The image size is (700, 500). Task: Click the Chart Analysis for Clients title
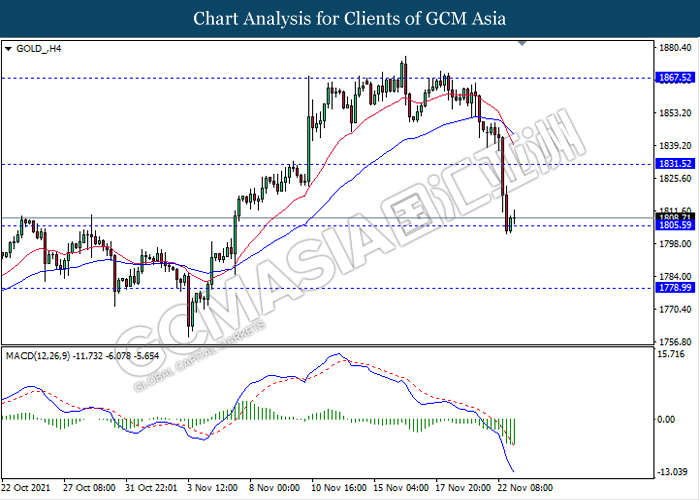[350, 18]
